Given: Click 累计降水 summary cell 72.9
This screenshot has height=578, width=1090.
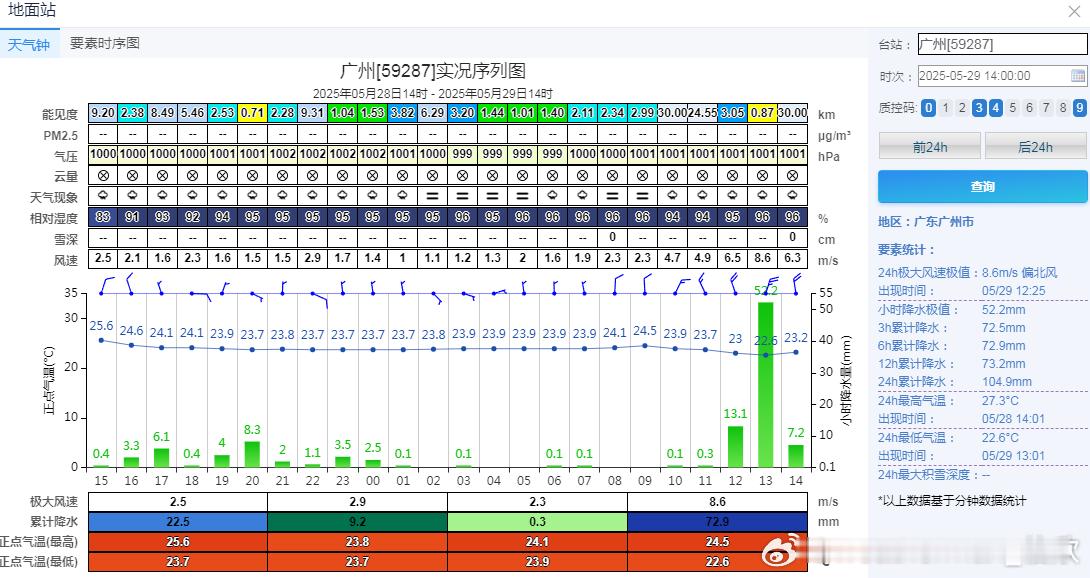Looking at the screenshot, I should pyautogui.click(x=717, y=522).
